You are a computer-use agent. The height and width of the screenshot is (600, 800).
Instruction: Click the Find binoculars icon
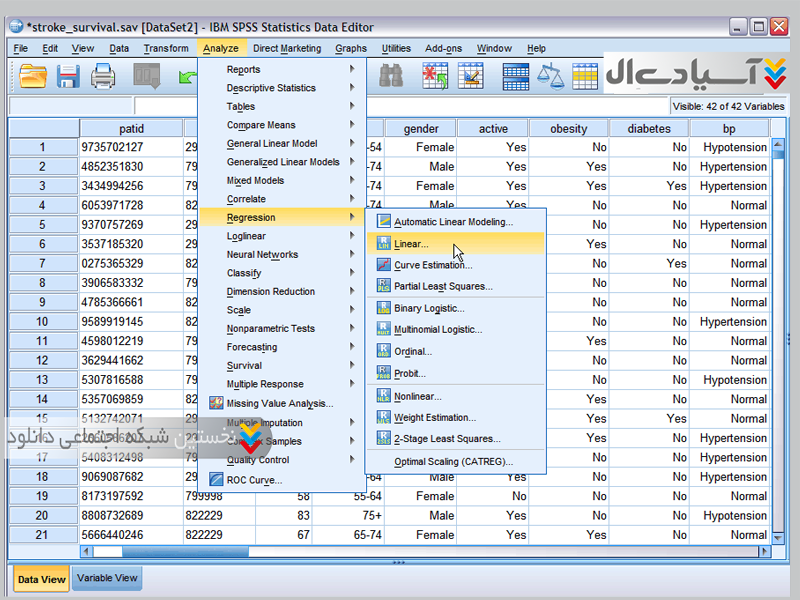coord(390,76)
